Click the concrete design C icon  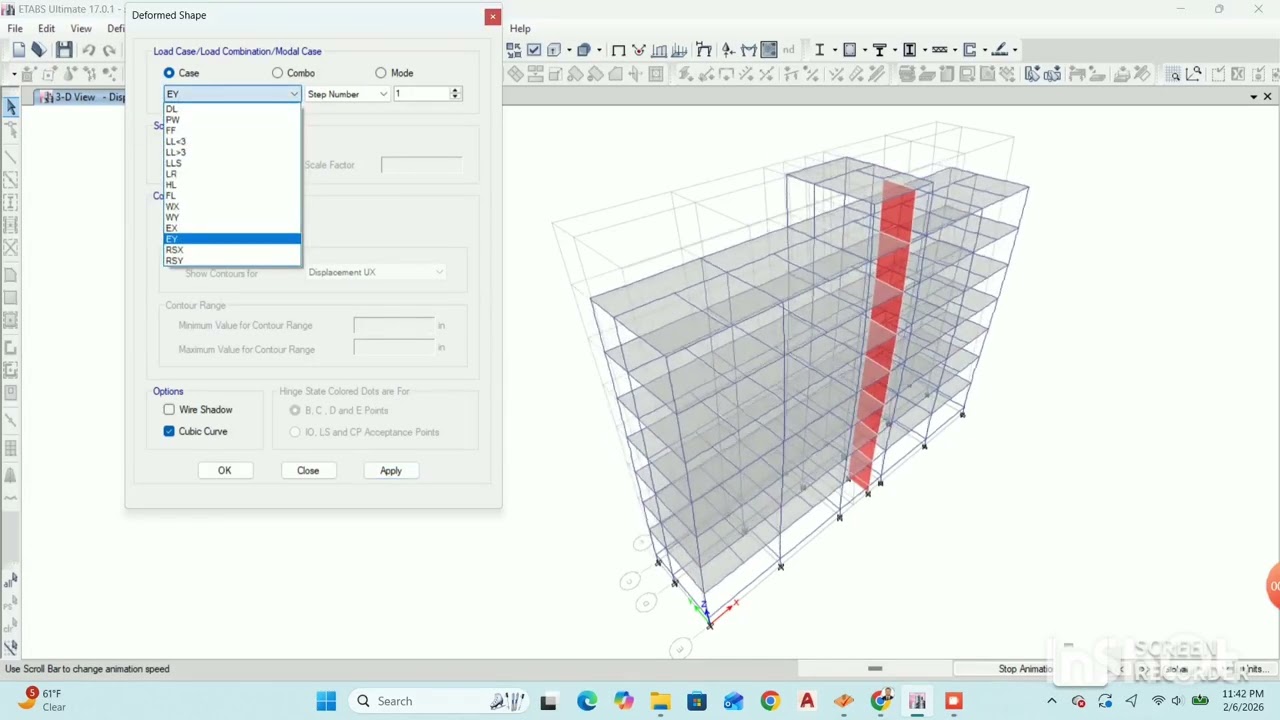click(970, 50)
